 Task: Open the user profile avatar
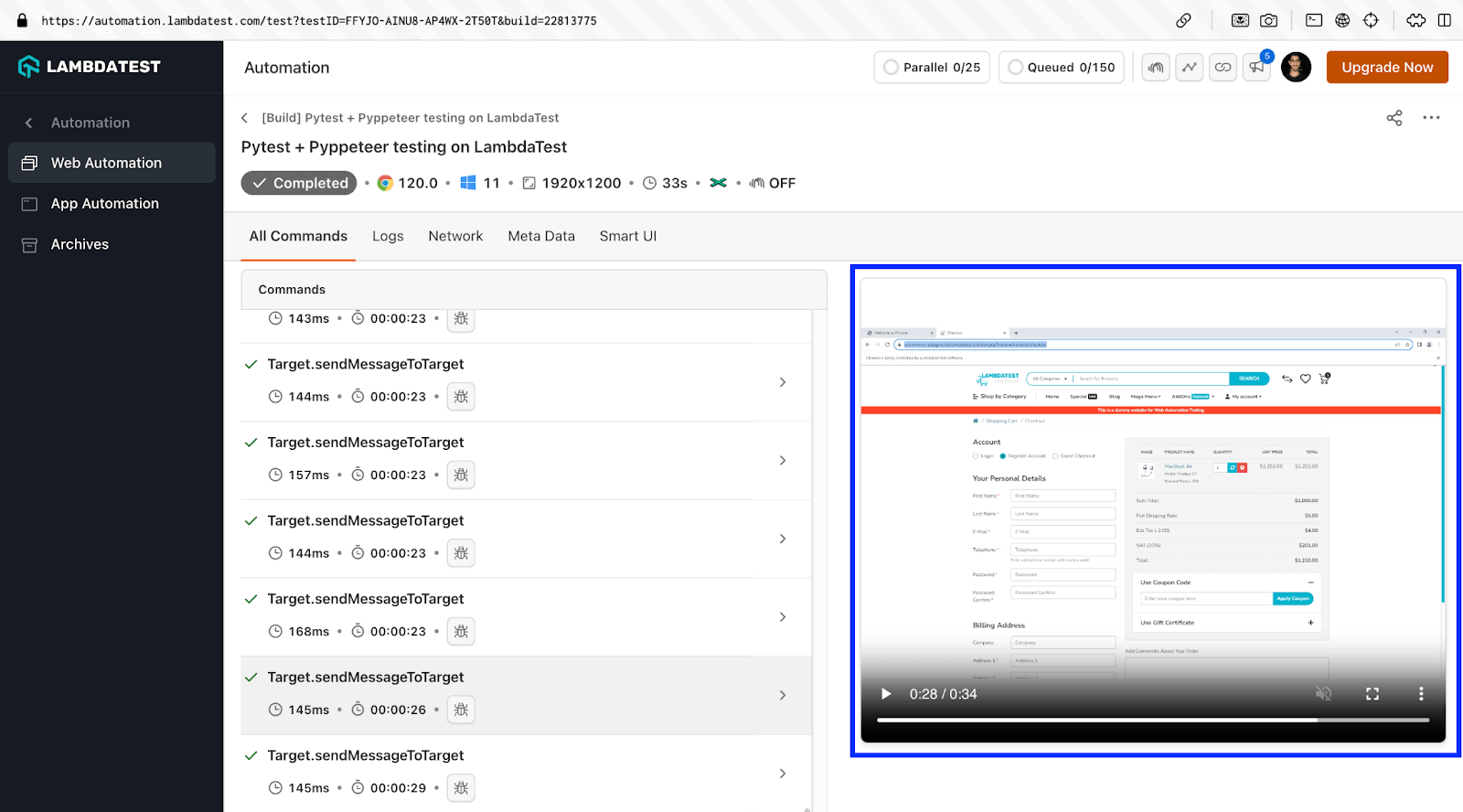click(1296, 68)
